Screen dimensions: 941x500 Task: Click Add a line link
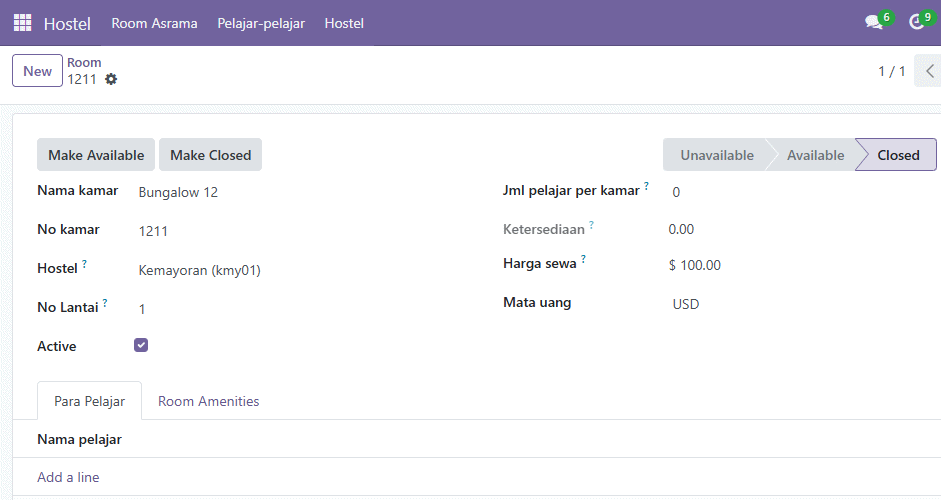68,477
